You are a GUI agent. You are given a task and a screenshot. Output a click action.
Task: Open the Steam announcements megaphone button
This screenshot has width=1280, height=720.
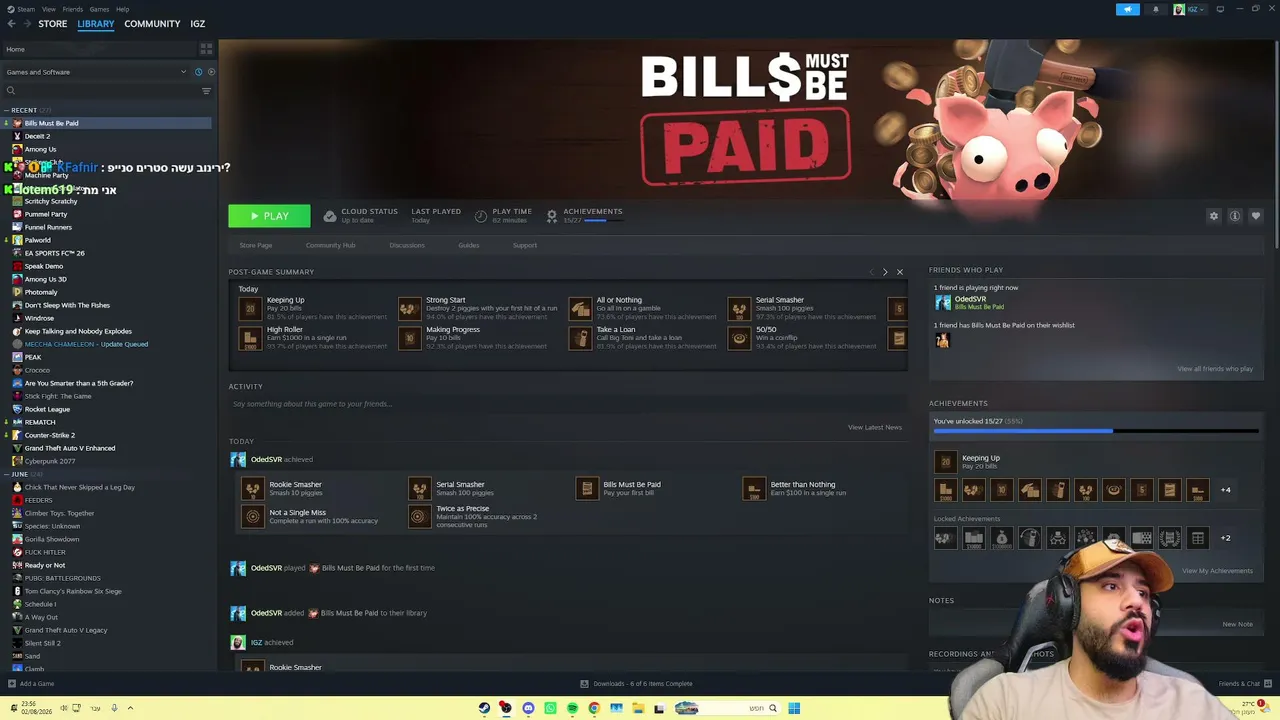1127,9
